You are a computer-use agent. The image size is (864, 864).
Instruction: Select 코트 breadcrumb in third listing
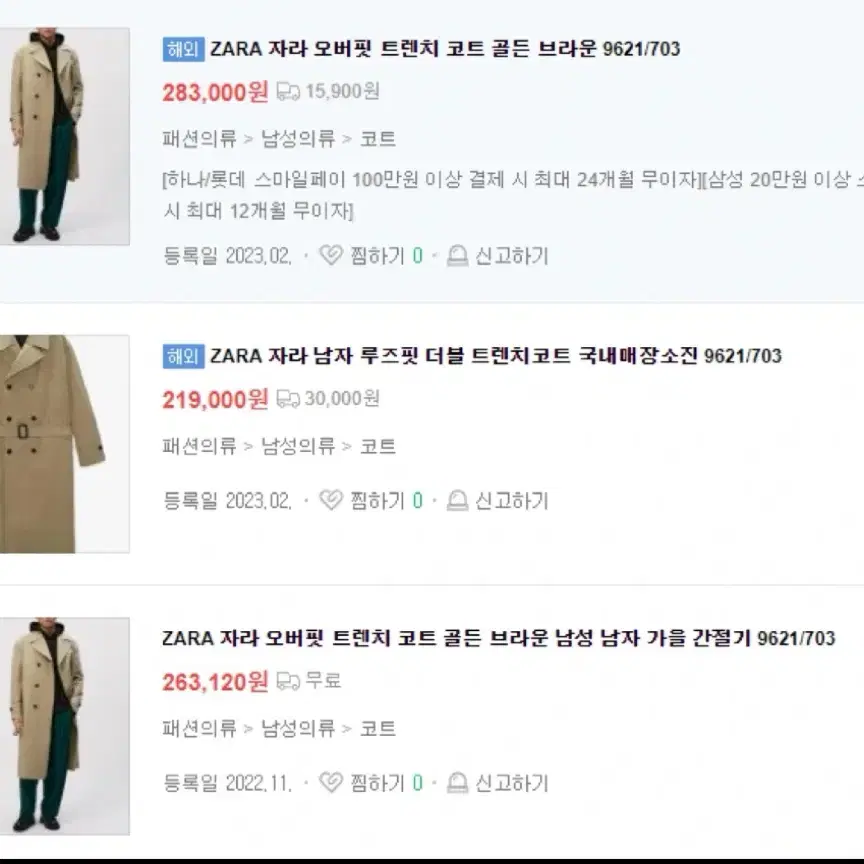[x=378, y=728]
